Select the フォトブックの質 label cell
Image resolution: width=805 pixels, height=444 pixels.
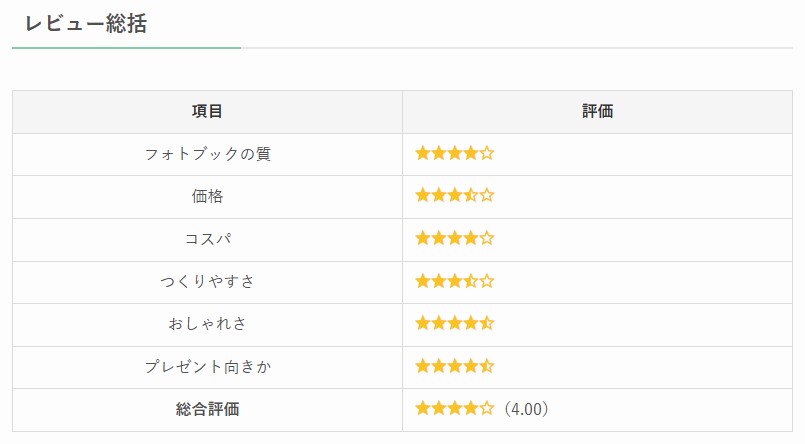click(x=207, y=155)
